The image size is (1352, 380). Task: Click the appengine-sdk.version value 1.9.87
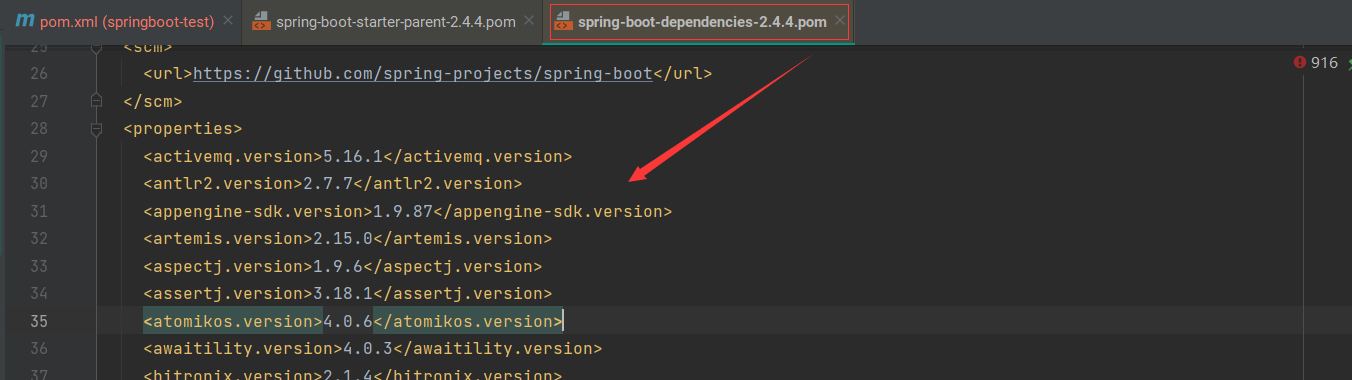point(402,212)
